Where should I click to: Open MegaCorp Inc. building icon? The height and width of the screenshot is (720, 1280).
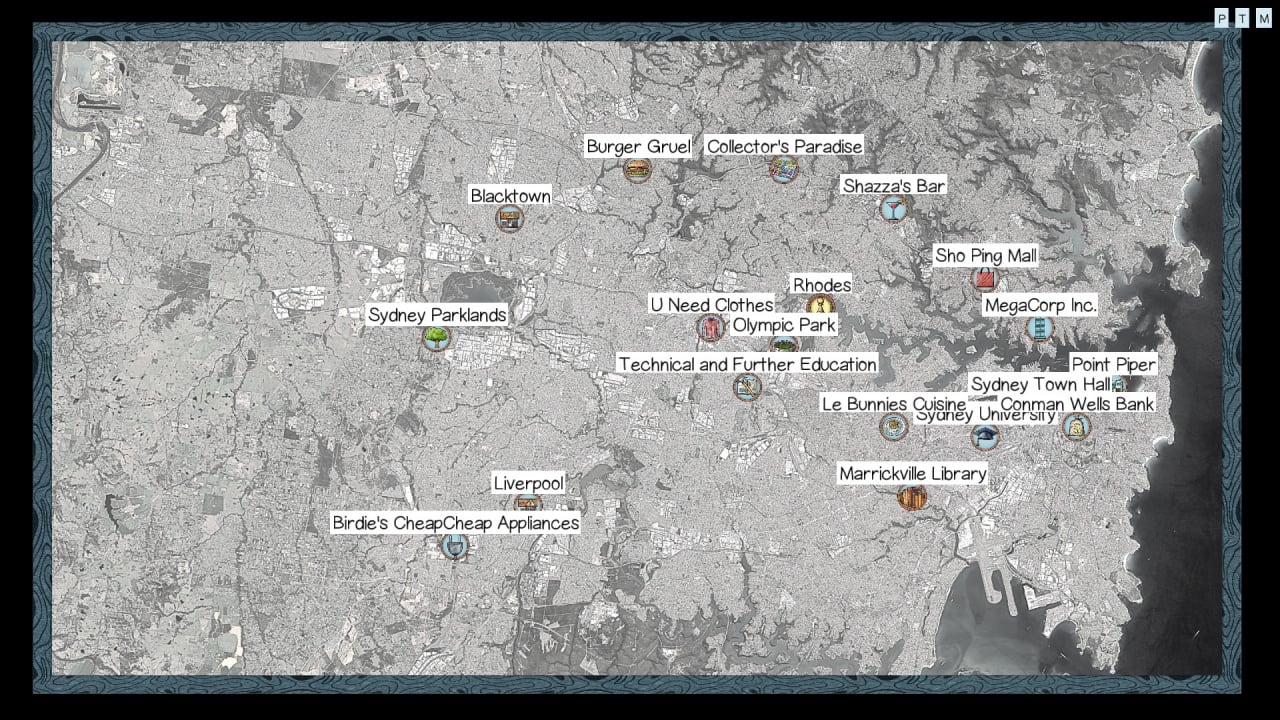pos(1040,328)
